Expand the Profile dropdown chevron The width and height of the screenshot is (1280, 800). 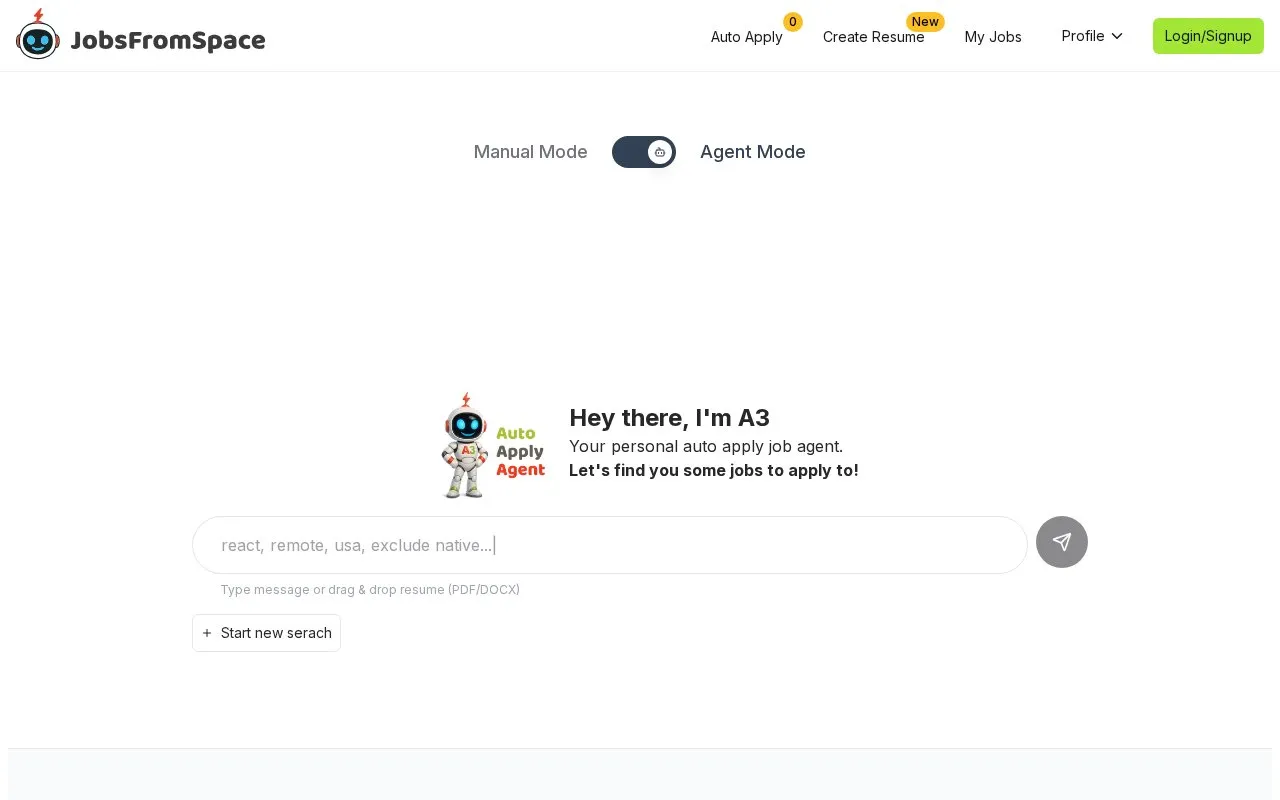(1117, 36)
